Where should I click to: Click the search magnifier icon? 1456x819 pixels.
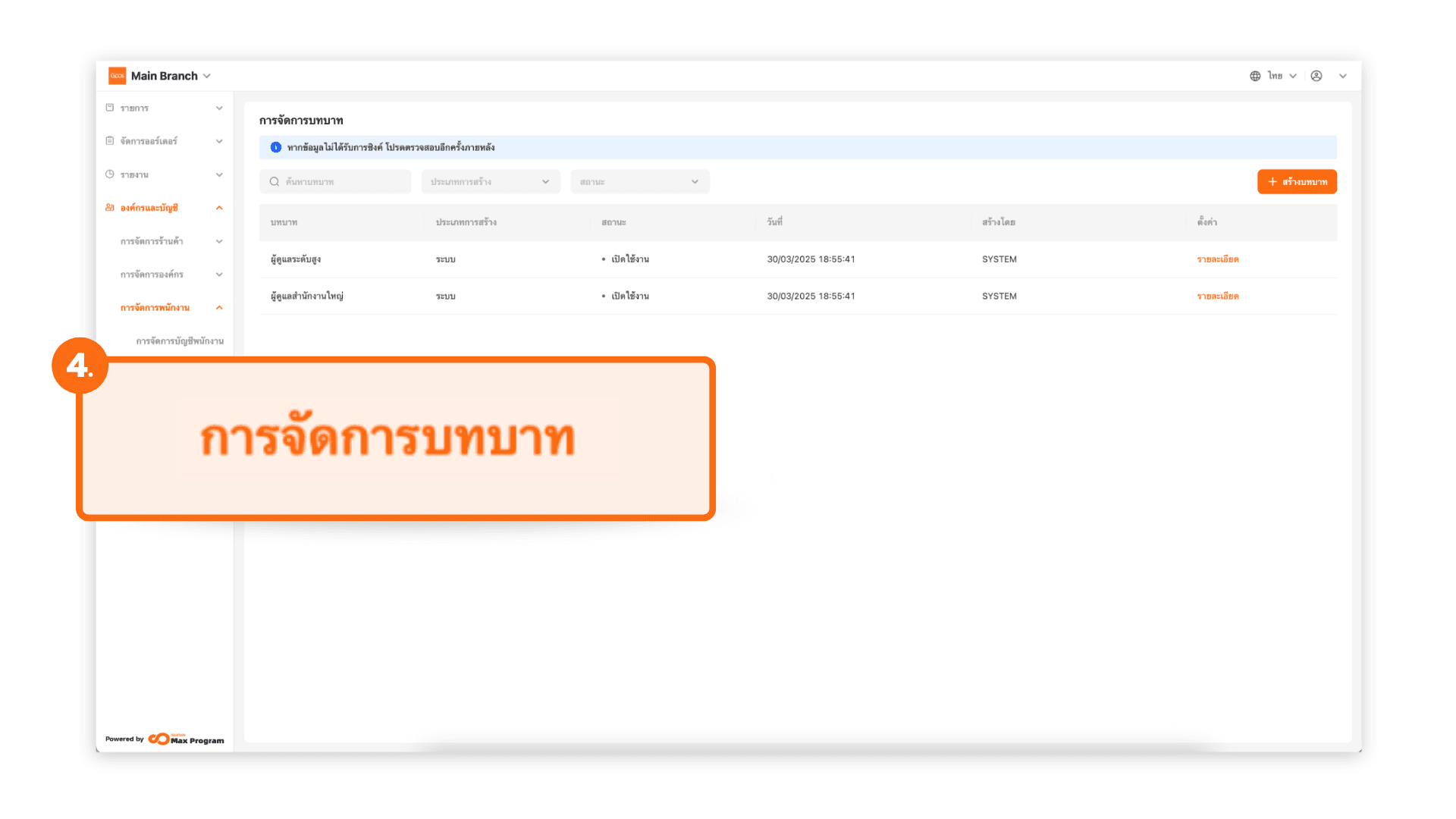[x=275, y=182]
